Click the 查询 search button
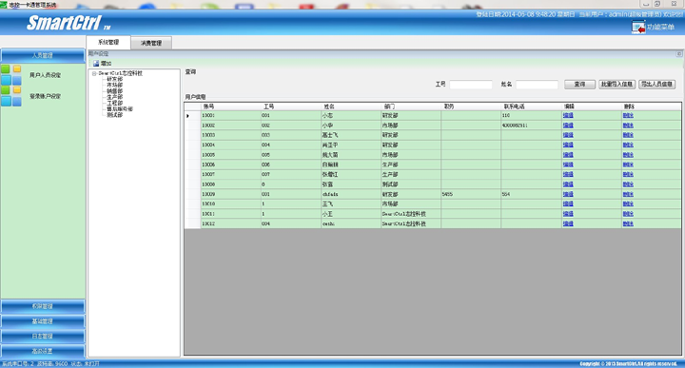This screenshot has width=685, height=368. [579, 84]
